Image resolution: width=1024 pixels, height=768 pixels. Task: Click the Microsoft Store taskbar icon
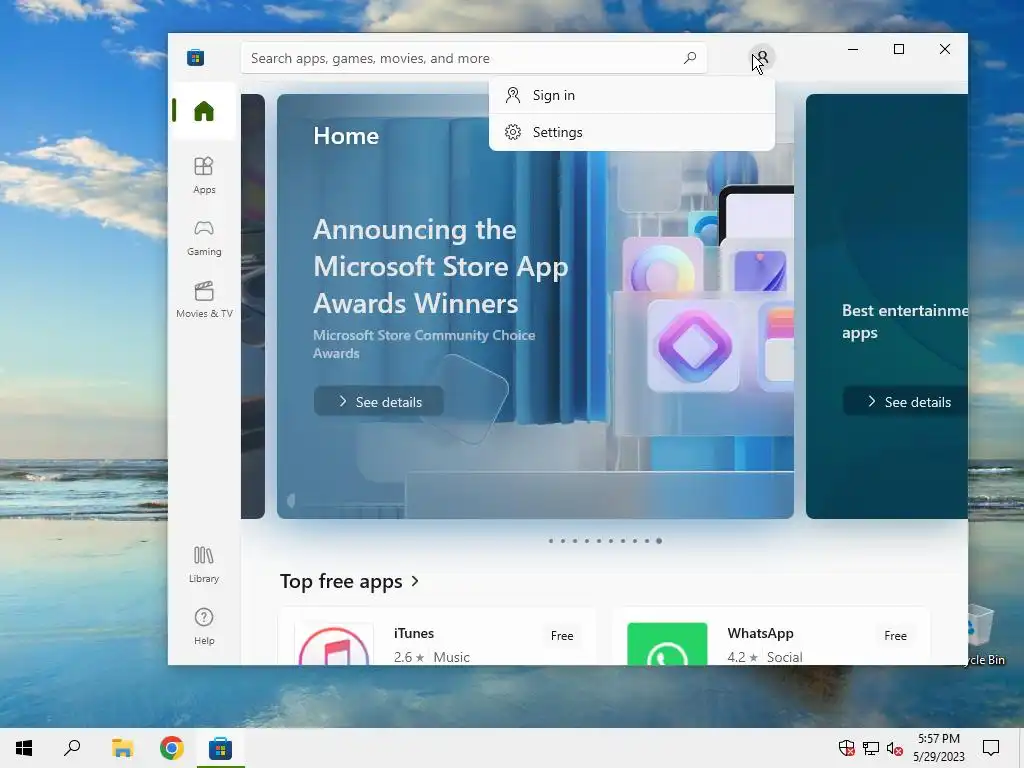[221, 748]
